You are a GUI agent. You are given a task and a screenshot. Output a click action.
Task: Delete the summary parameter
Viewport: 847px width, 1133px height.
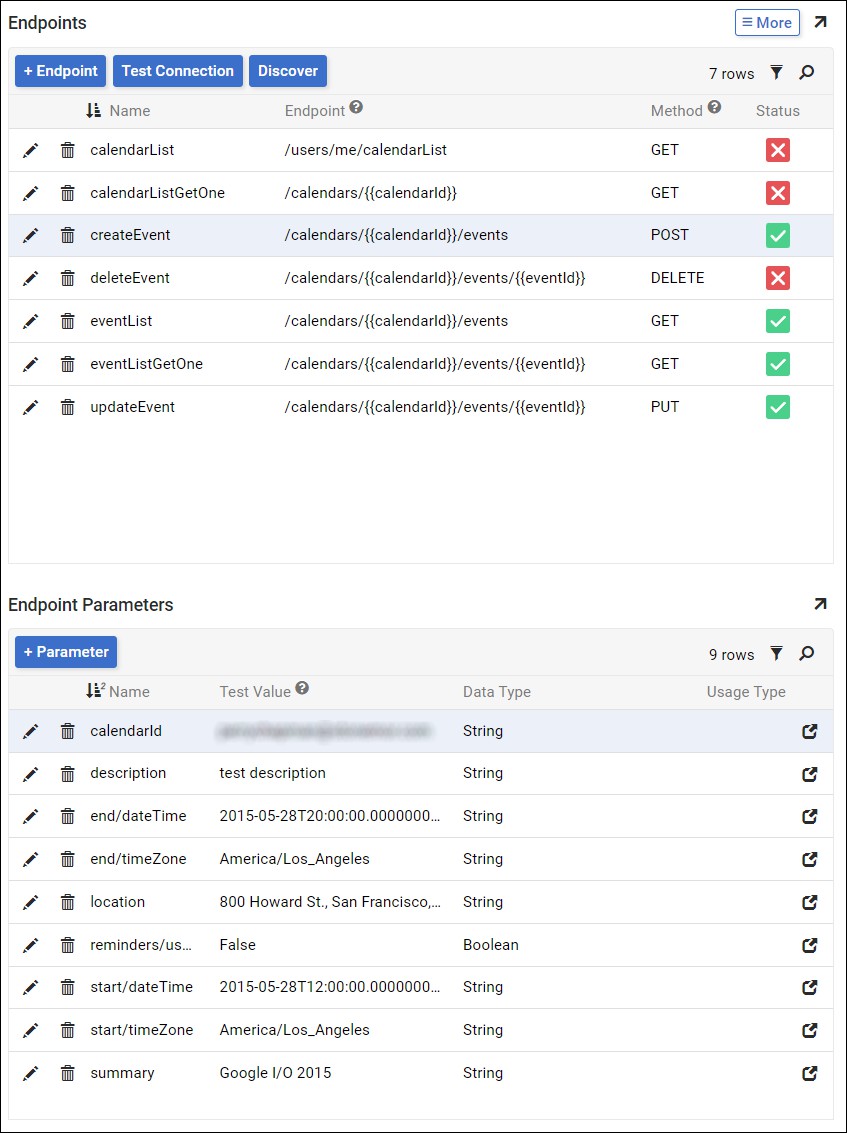tap(67, 1073)
